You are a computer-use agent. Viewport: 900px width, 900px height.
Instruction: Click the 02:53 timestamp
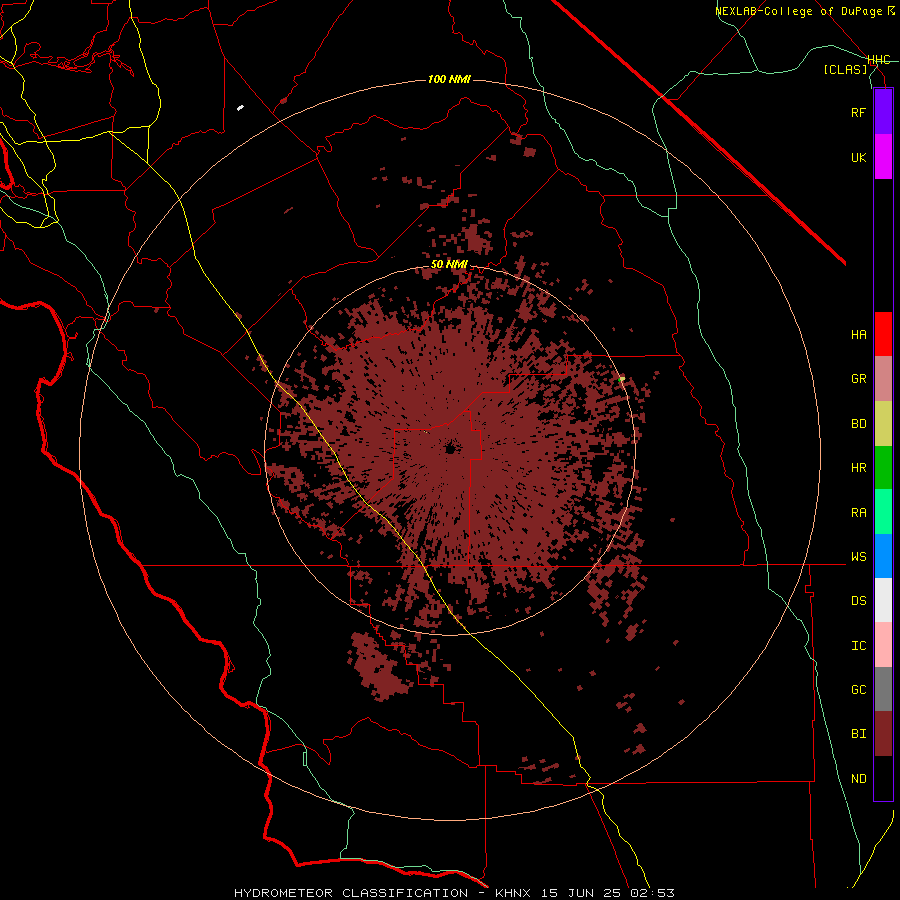tap(652, 893)
